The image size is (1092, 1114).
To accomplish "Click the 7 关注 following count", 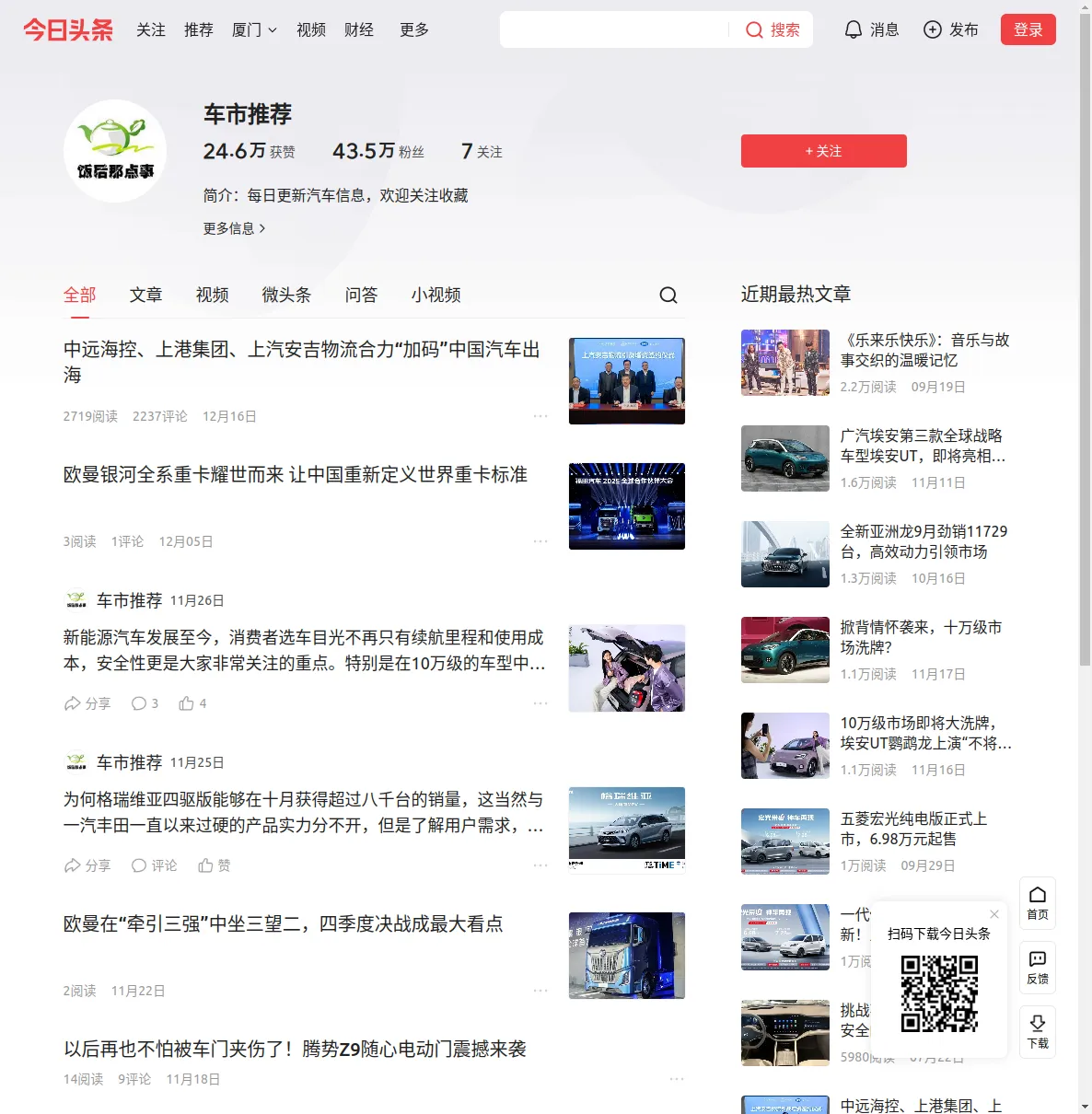I will pyautogui.click(x=482, y=151).
